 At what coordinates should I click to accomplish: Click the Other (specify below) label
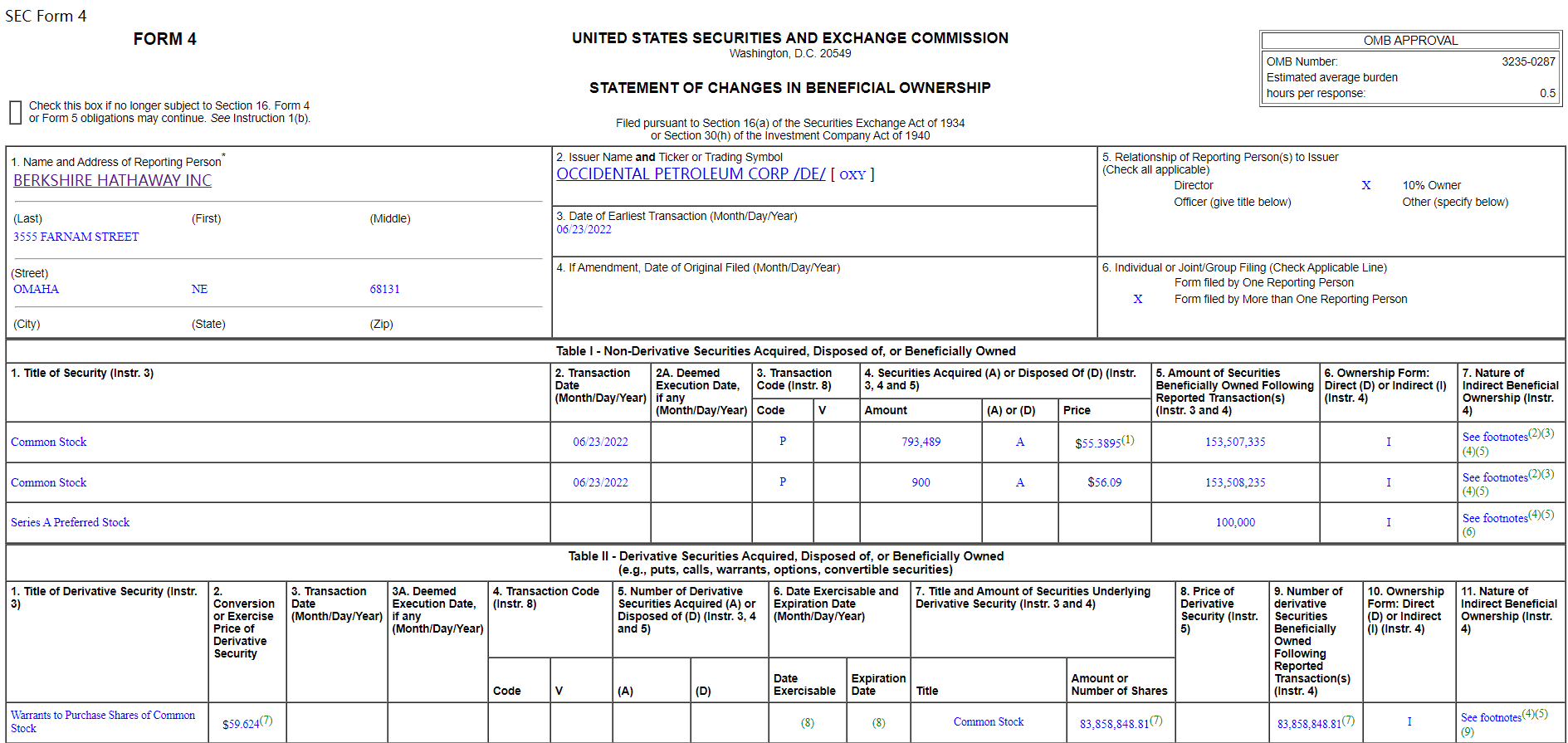coord(1455,202)
